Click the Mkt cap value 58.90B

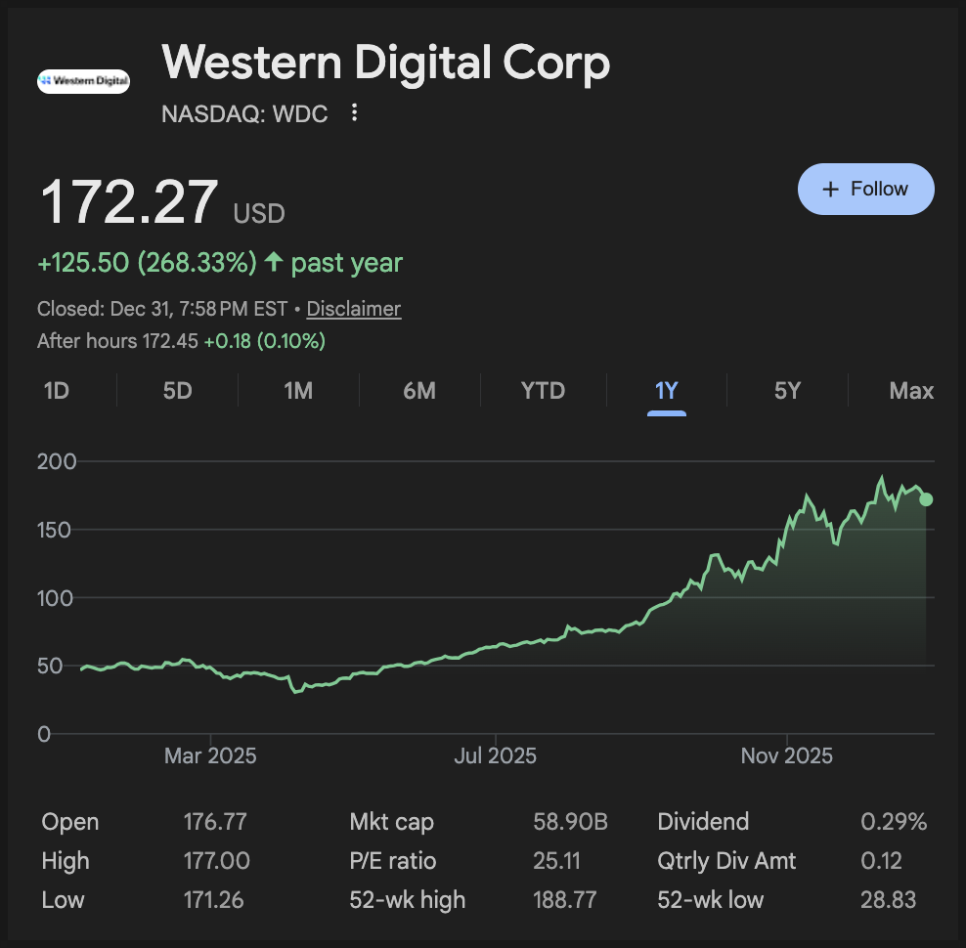[x=570, y=822]
